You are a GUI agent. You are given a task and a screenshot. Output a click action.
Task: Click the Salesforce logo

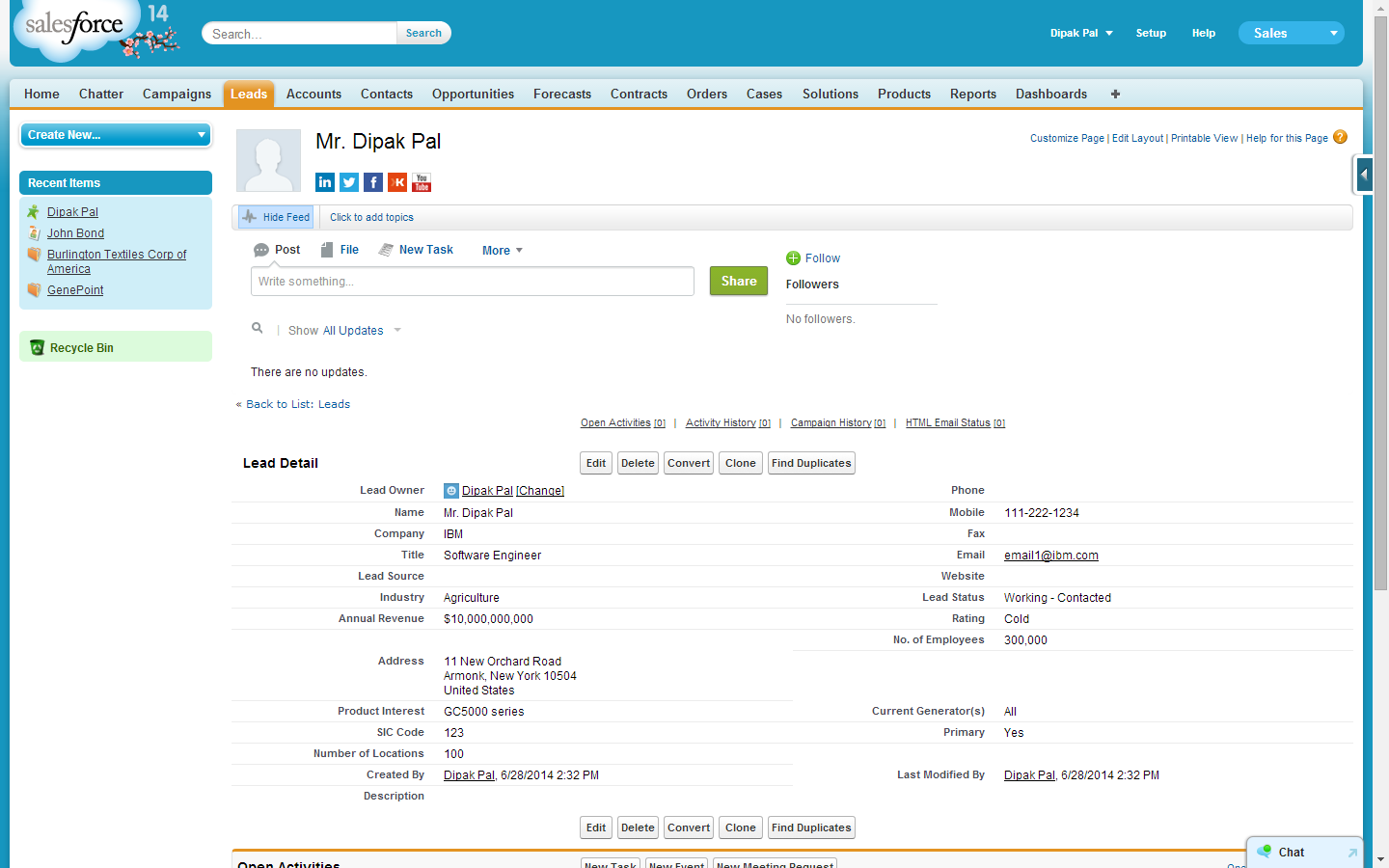(x=75, y=27)
